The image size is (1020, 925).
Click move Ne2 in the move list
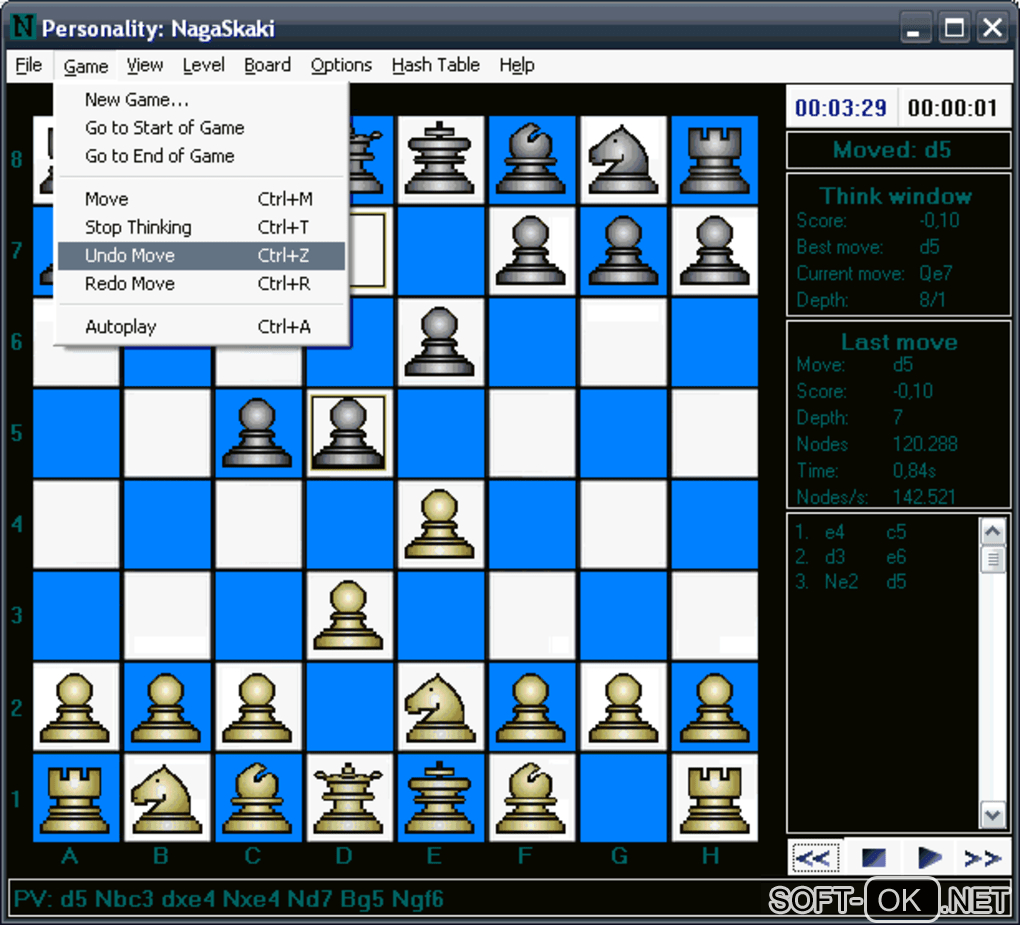[841, 582]
